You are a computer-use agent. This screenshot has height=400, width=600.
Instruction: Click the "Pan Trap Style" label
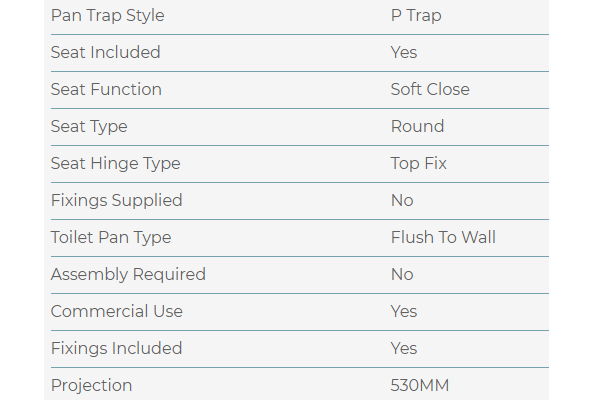point(107,16)
